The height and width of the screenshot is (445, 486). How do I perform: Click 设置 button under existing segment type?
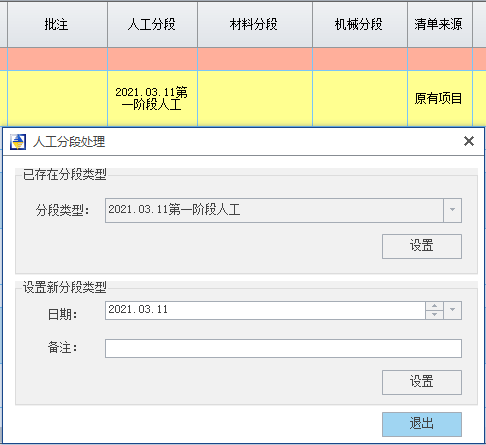422,246
